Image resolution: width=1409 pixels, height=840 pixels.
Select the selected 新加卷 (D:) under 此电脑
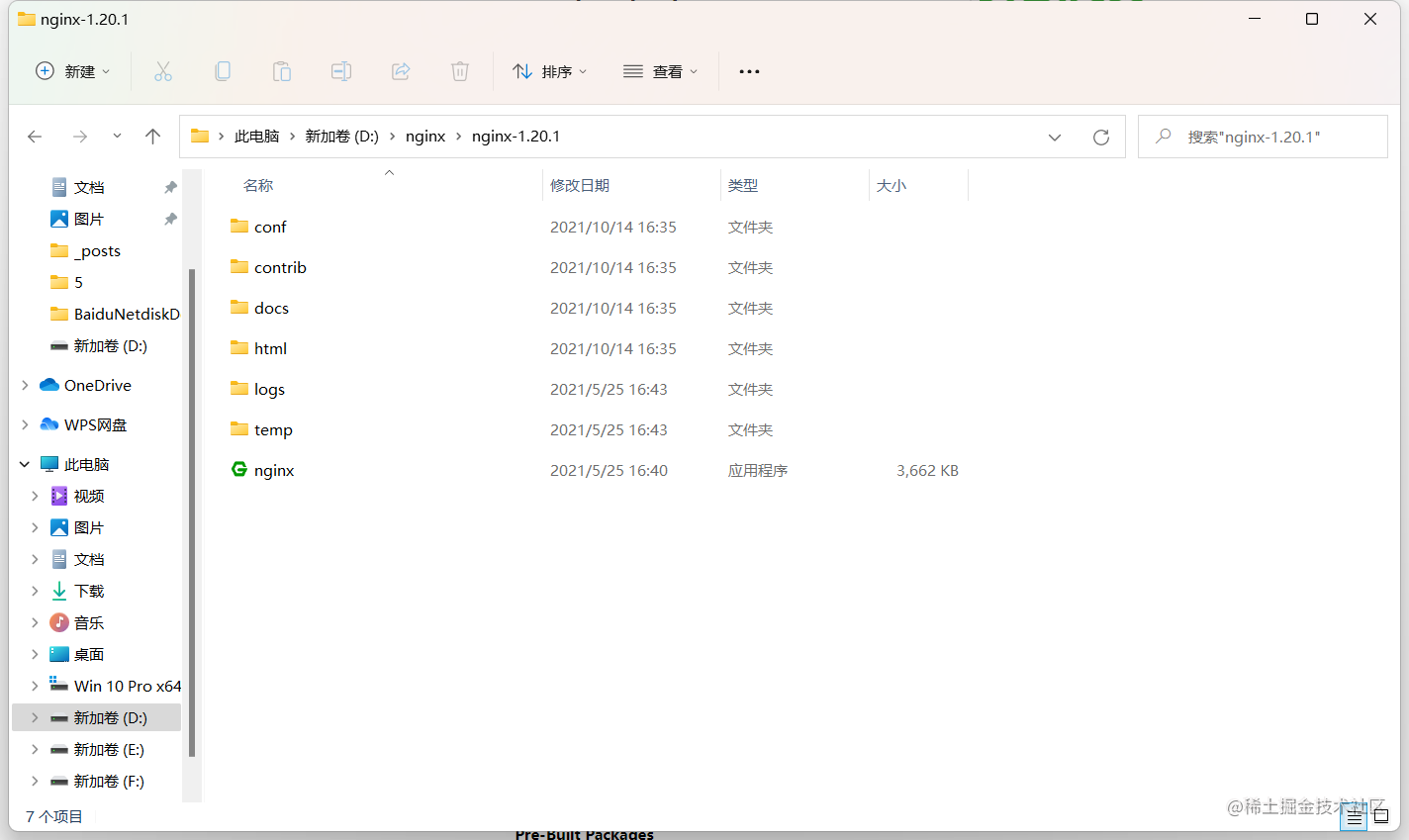(97, 717)
